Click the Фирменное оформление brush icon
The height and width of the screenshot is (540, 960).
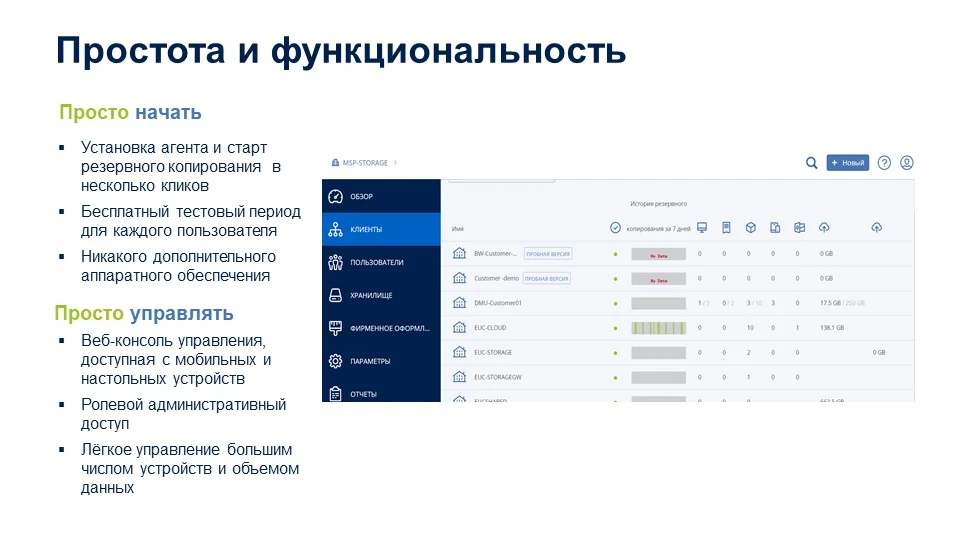pyautogui.click(x=336, y=328)
